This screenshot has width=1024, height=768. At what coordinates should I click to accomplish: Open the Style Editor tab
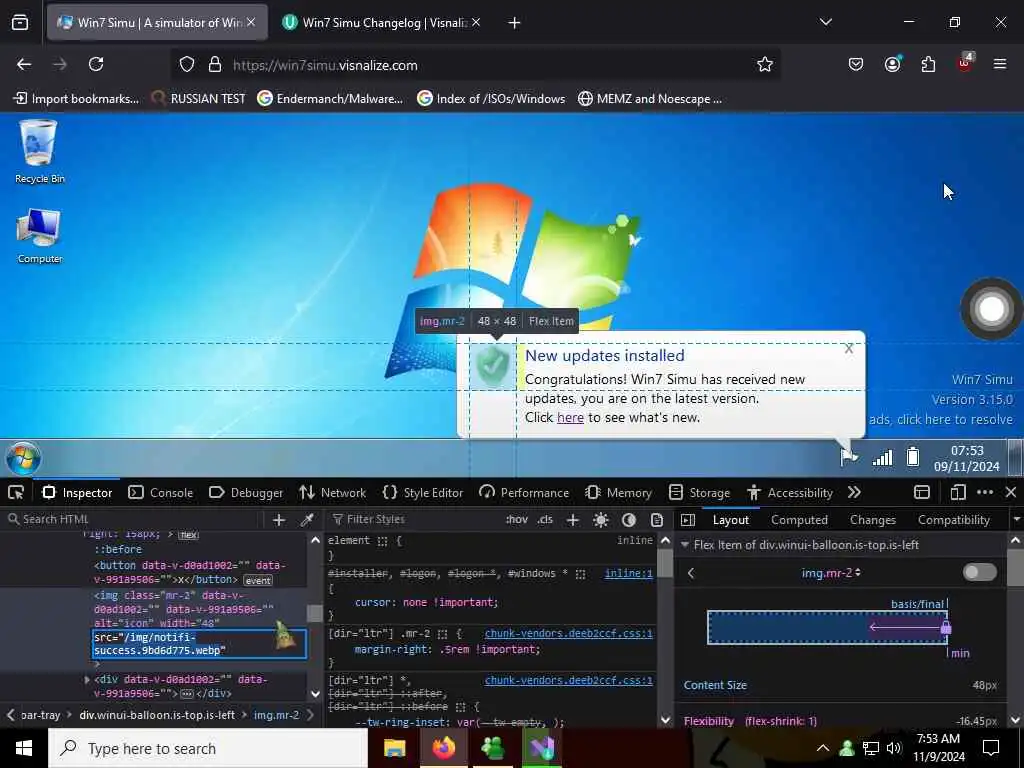click(423, 492)
